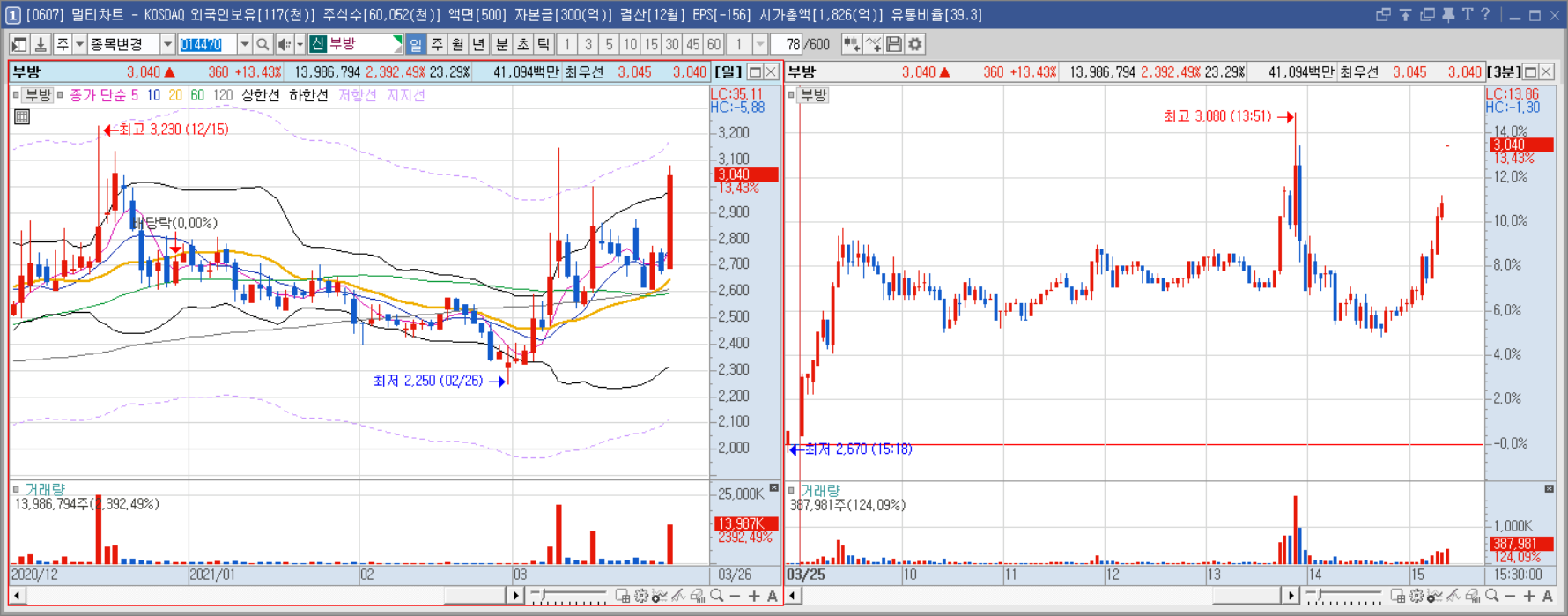Viewport: 1568px width, 616px height.
Task: Click the chart settings gear in the top toolbar
Action: click(915, 44)
